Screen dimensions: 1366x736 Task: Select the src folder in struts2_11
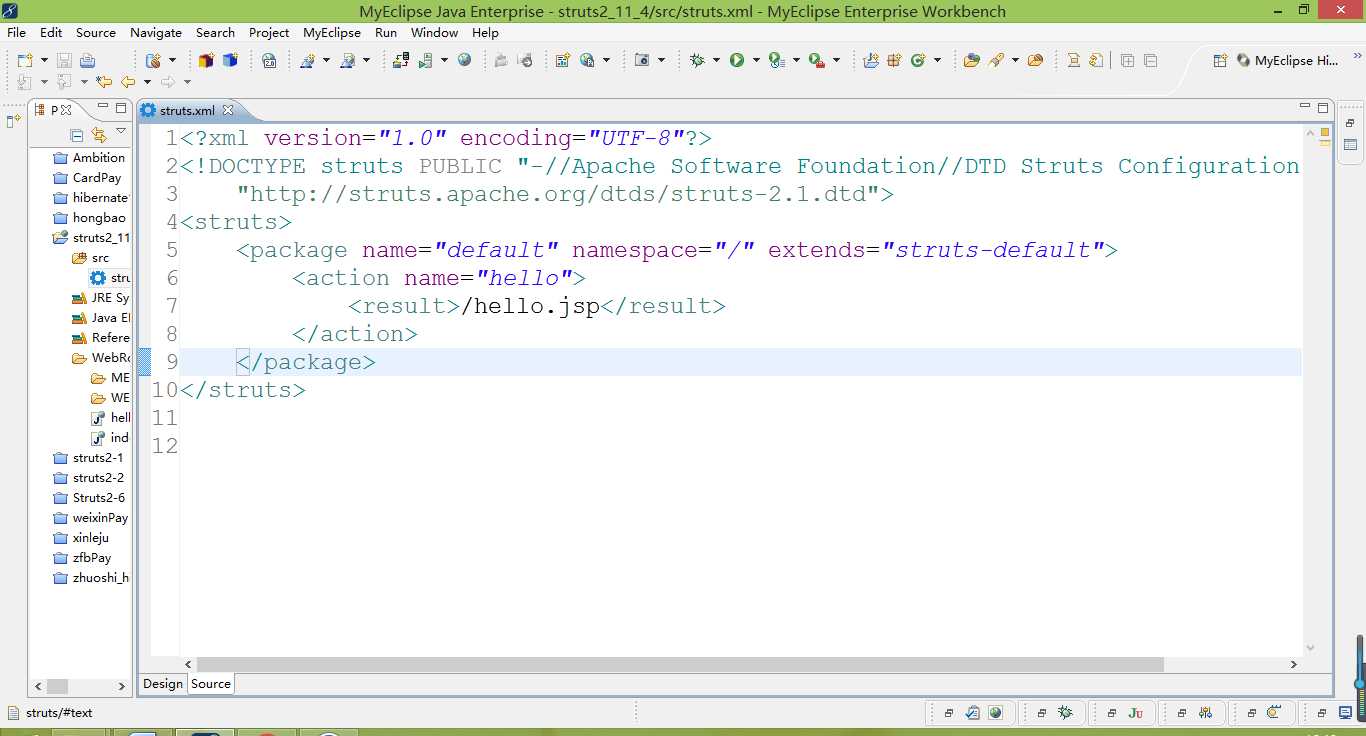tap(91, 258)
